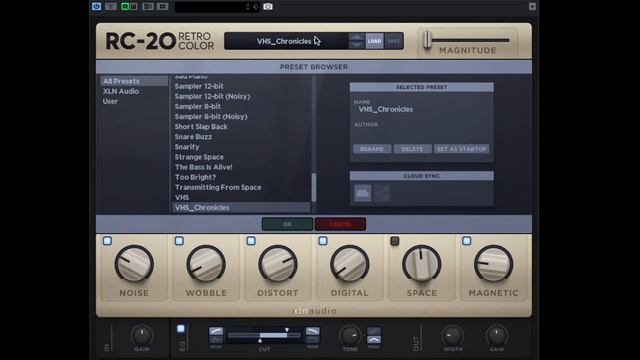Toggle the plugin power button in host toolbar
The image size is (640, 360).
point(97,7)
